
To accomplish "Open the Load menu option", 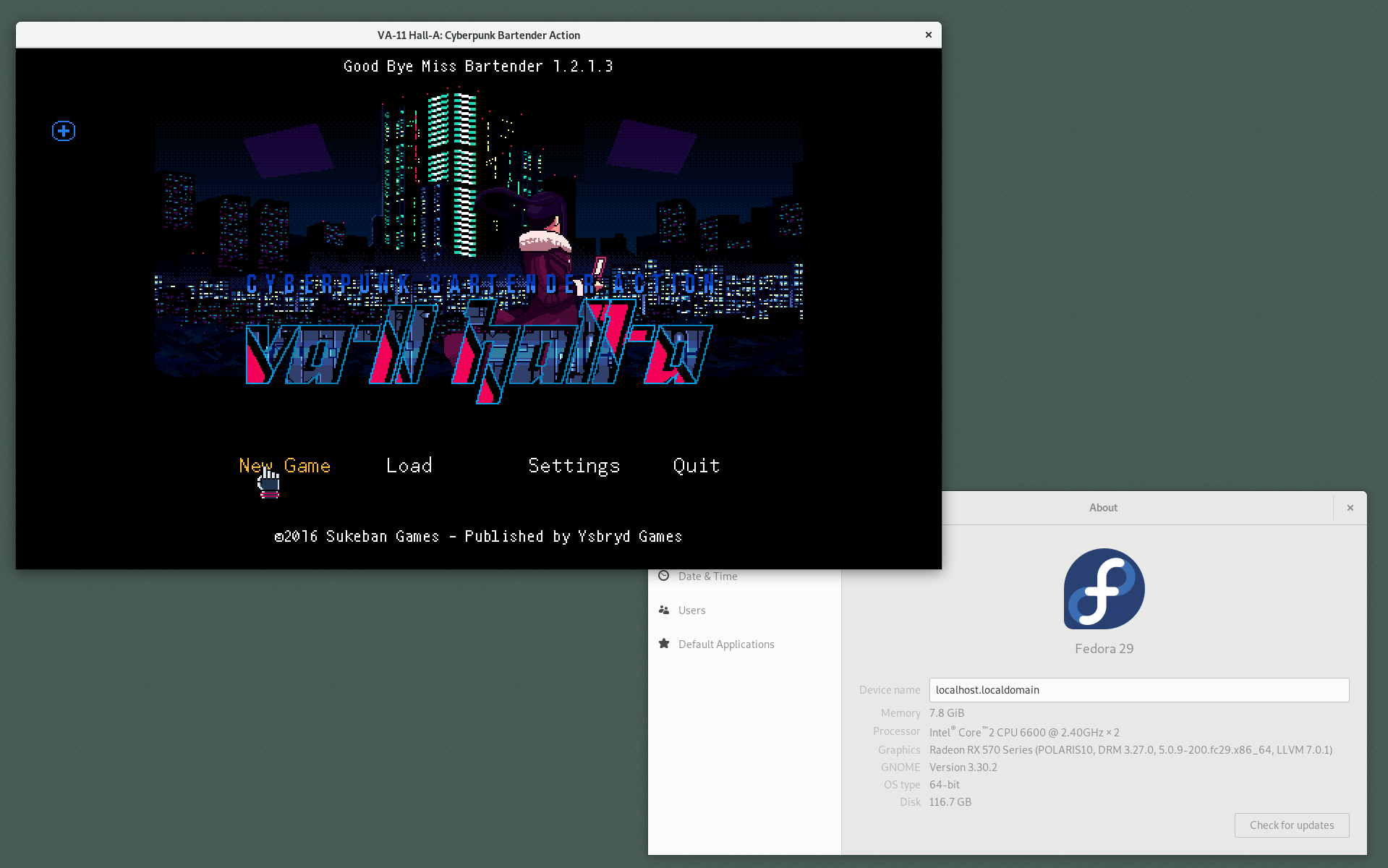I will 409,466.
